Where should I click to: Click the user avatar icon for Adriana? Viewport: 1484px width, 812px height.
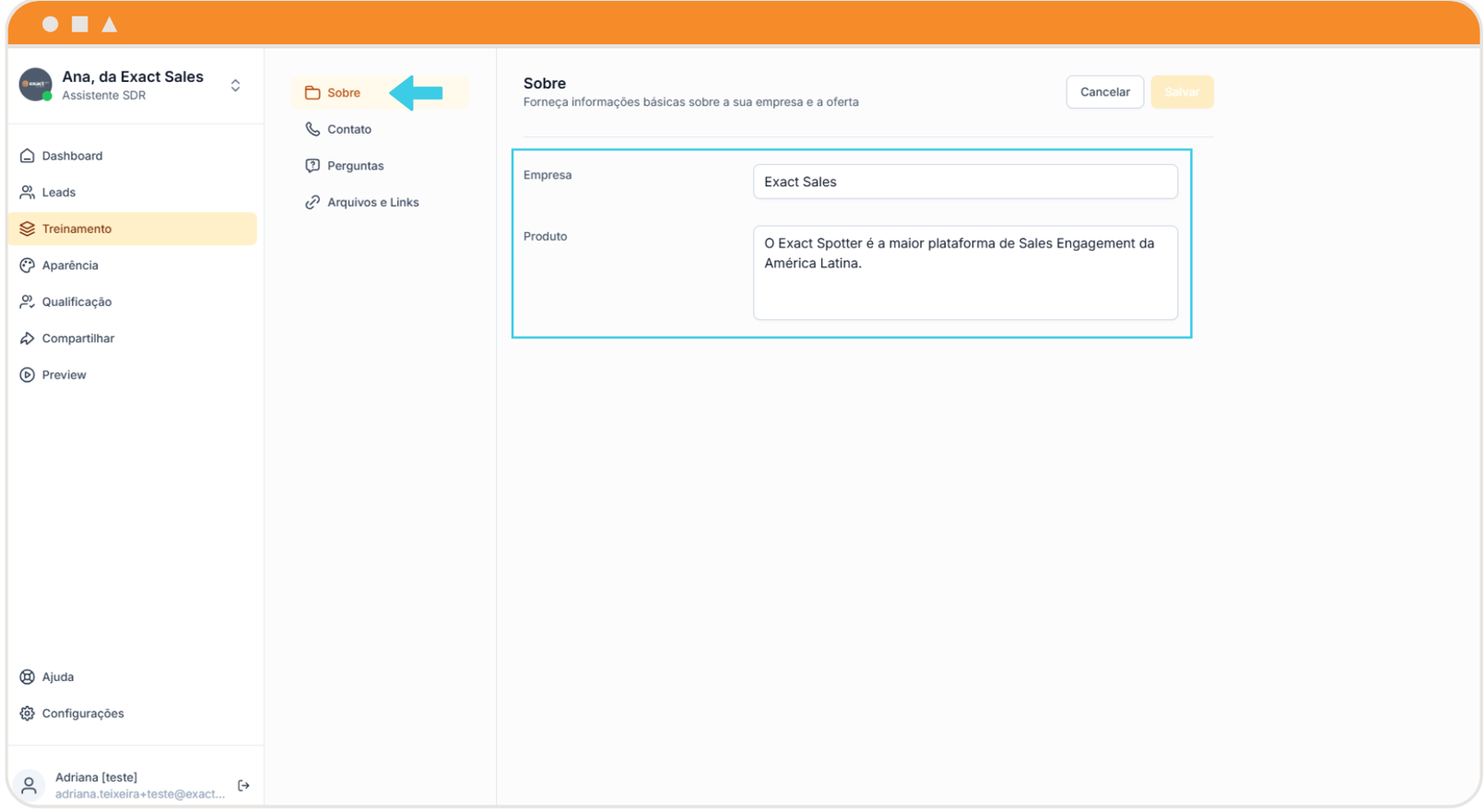(29, 785)
